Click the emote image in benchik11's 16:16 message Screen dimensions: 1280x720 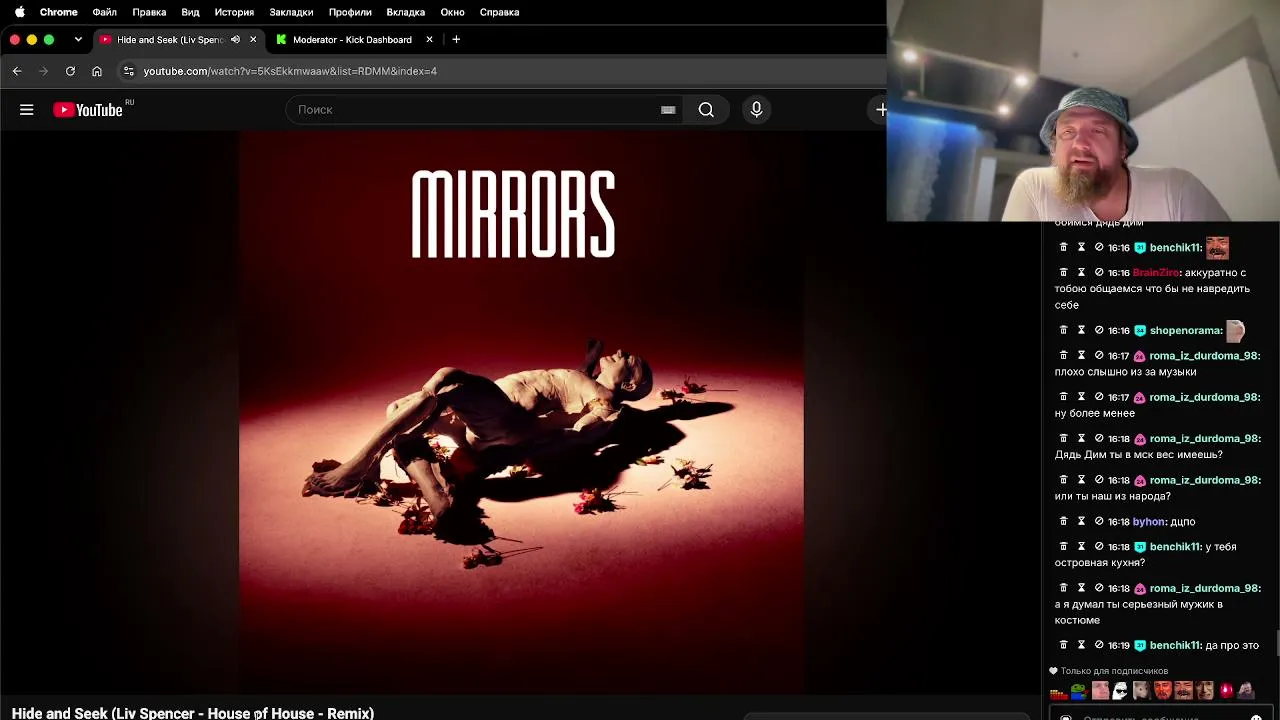point(1217,247)
